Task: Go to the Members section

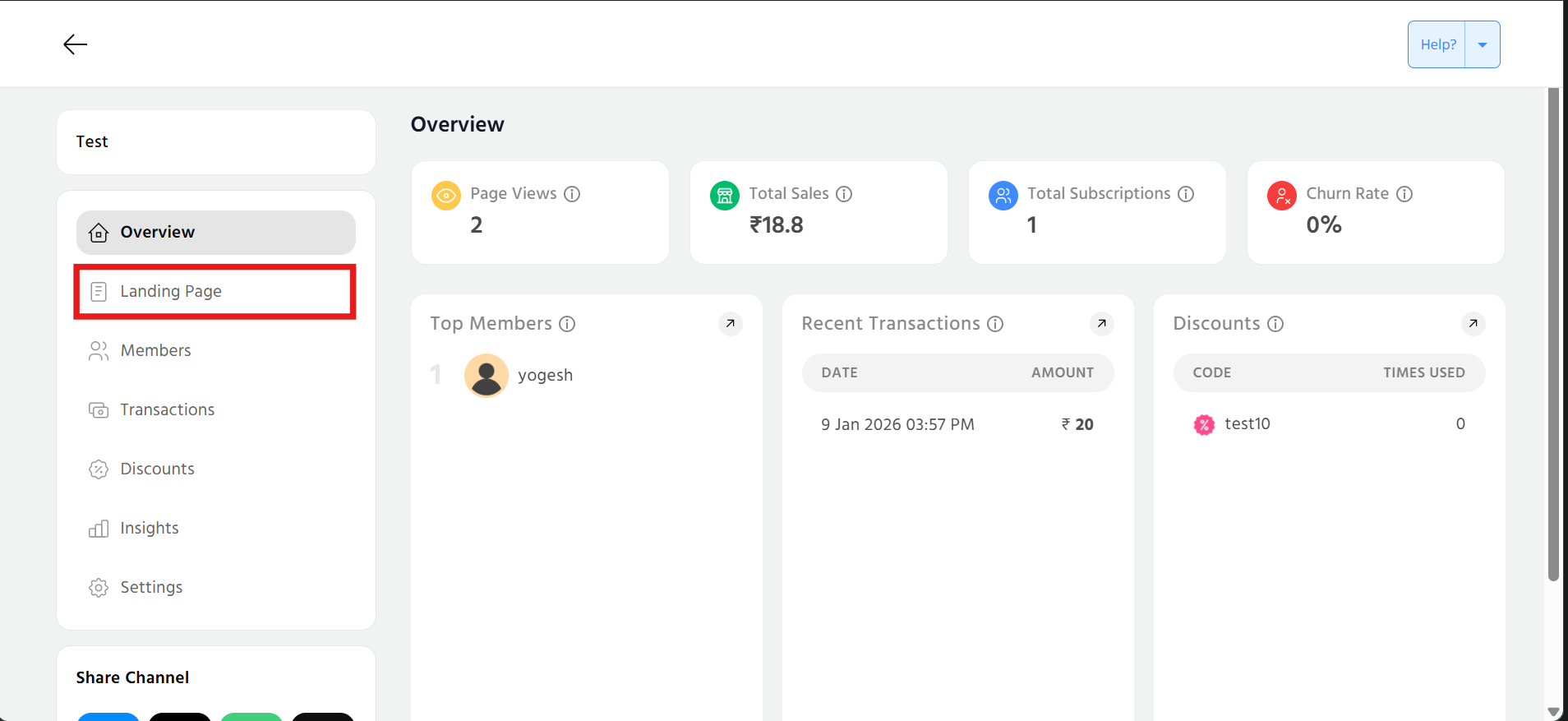Action: click(155, 351)
